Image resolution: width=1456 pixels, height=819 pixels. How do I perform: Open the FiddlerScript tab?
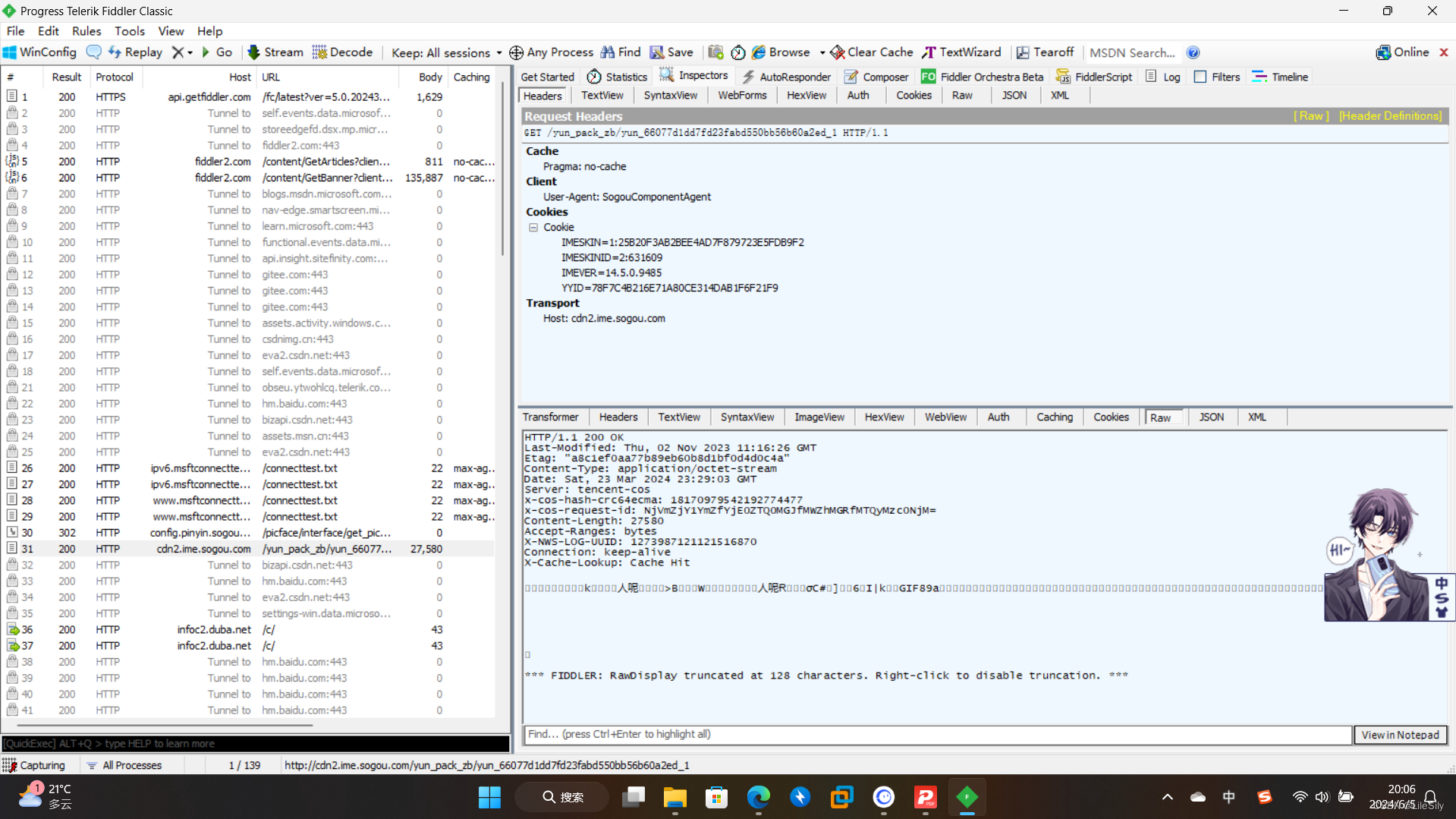coord(1093,77)
